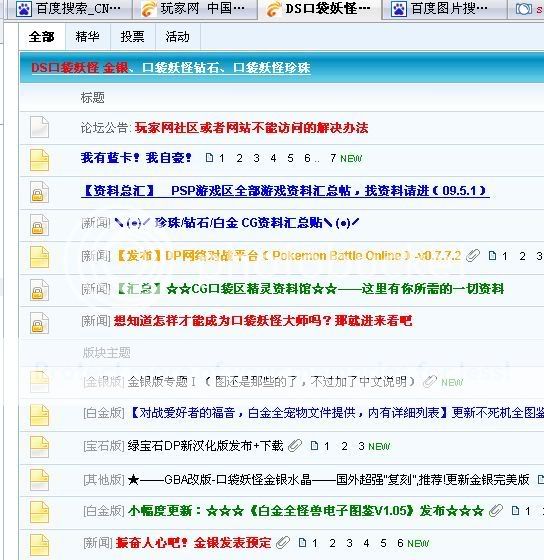Click folder icon beside 白金全怪兽电子图鉴 thread
The image size is (544, 560).
pos(39,512)
